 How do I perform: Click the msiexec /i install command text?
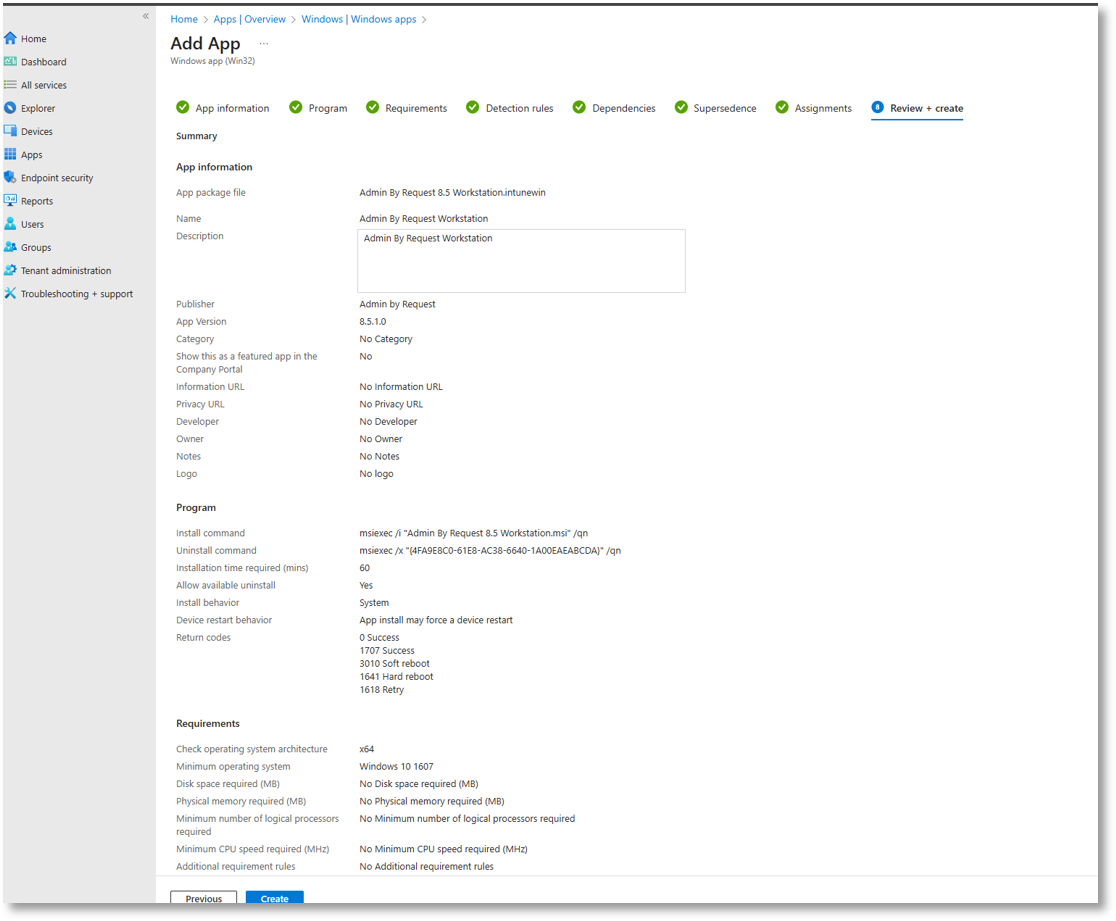click(473, 532)
